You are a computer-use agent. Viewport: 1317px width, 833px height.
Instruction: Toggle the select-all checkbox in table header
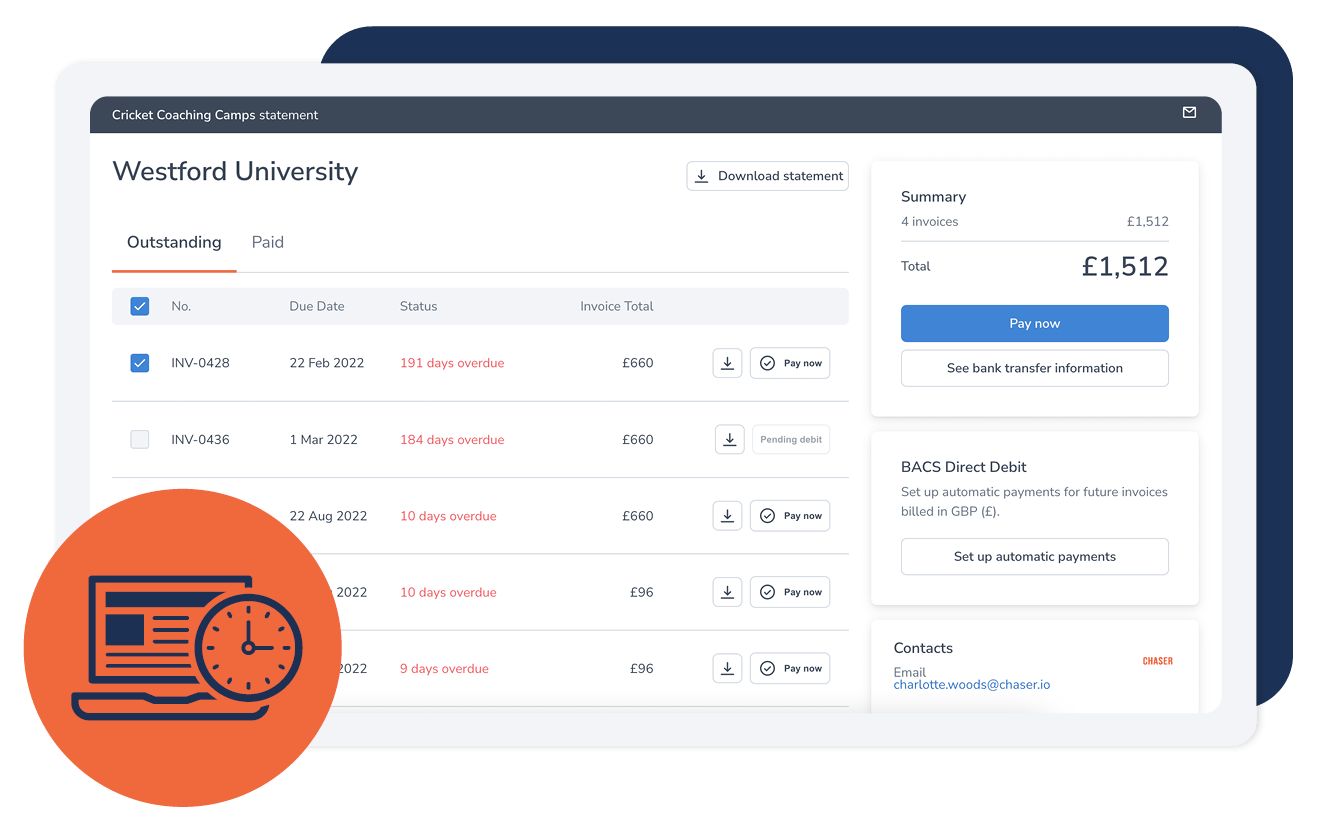click(x=140, y=307)
